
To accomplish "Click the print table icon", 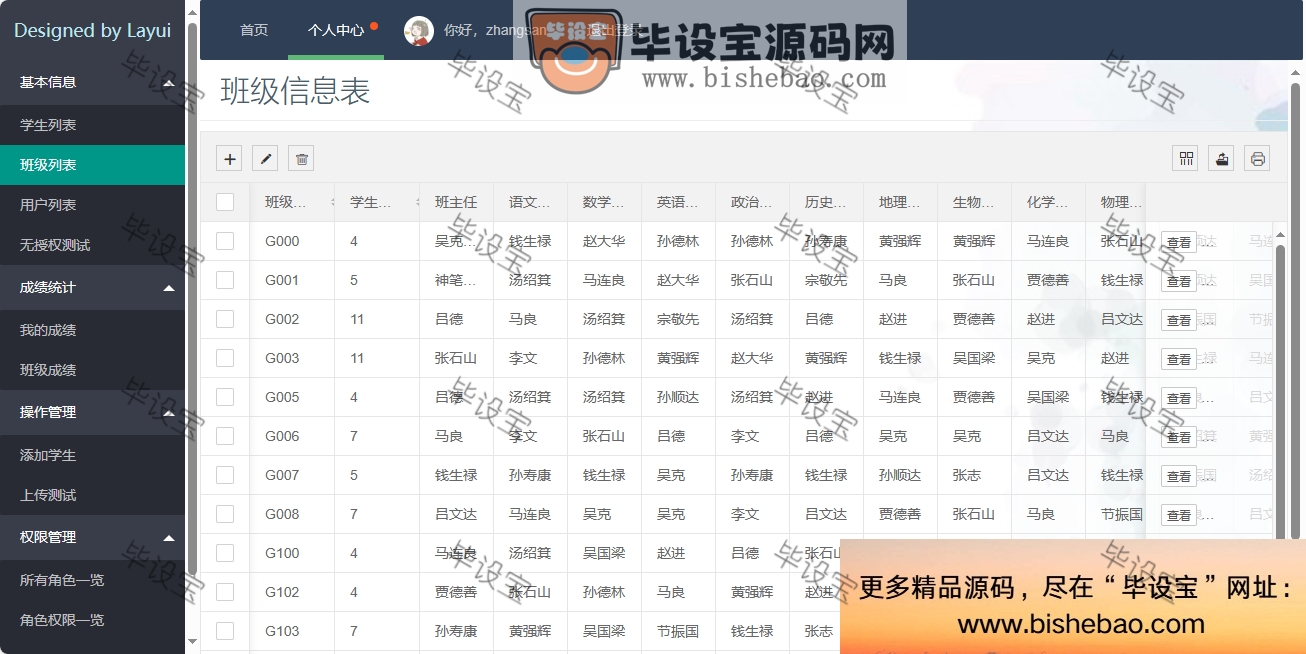I will click(1258, 158).
